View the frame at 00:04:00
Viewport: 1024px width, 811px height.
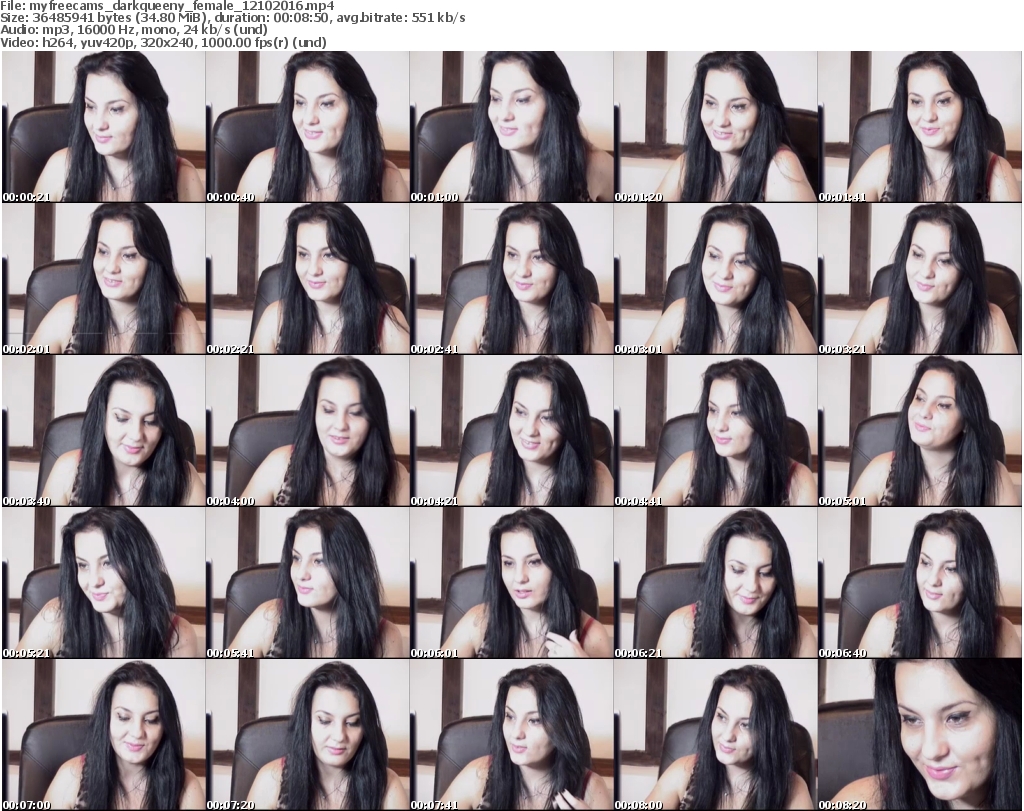tap(308, 431)
